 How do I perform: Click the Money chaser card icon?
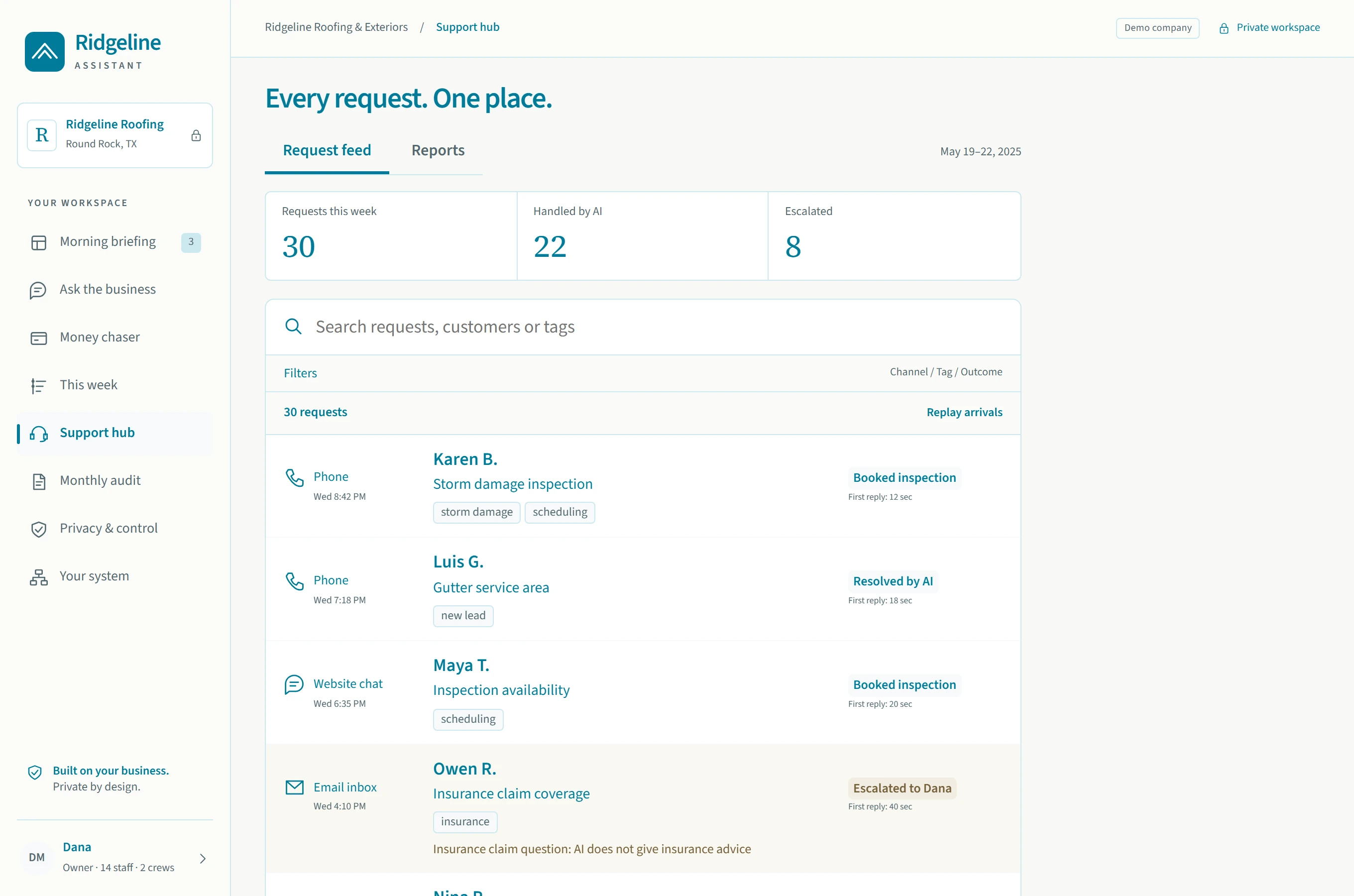(38, 338)
